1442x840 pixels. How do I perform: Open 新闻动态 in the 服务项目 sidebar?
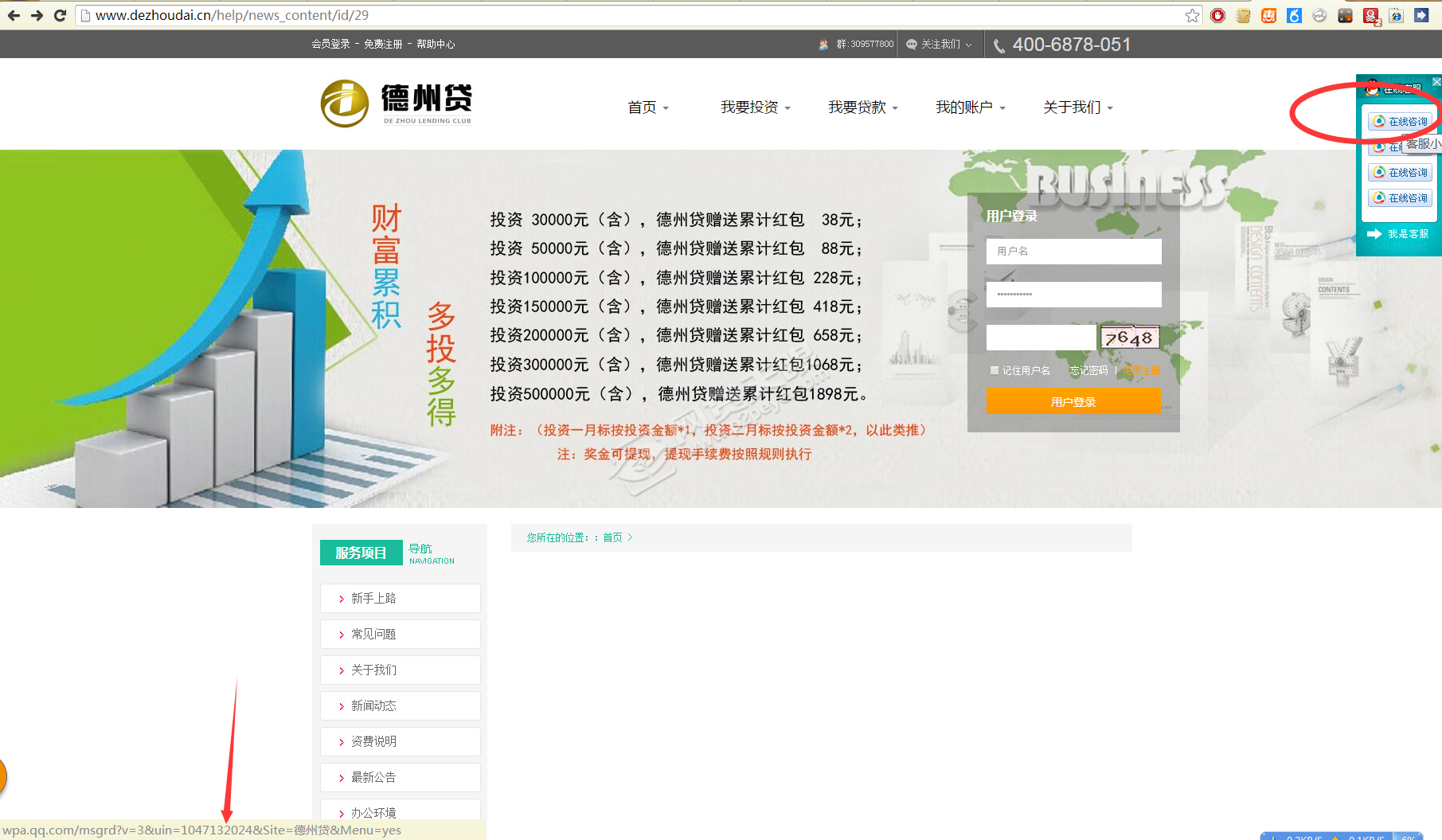point(401,705)
